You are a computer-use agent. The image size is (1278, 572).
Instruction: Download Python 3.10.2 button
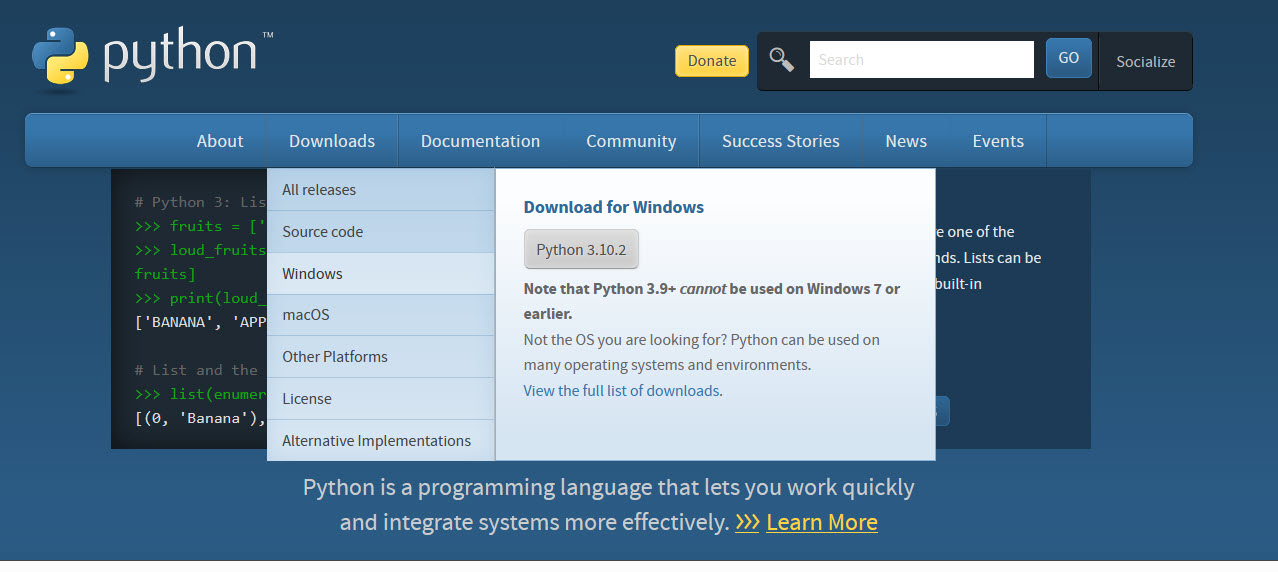(581, 250)
